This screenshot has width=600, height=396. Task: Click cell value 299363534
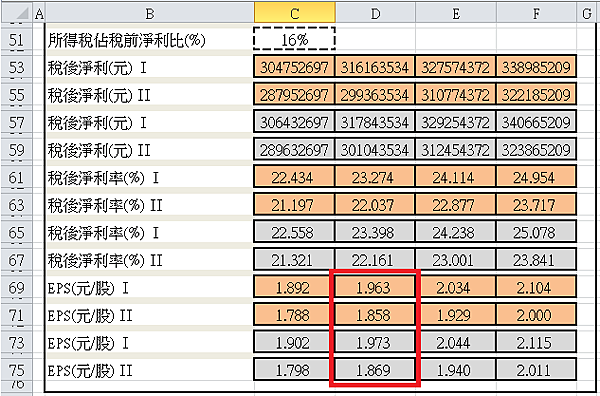(x=375, y=95)
